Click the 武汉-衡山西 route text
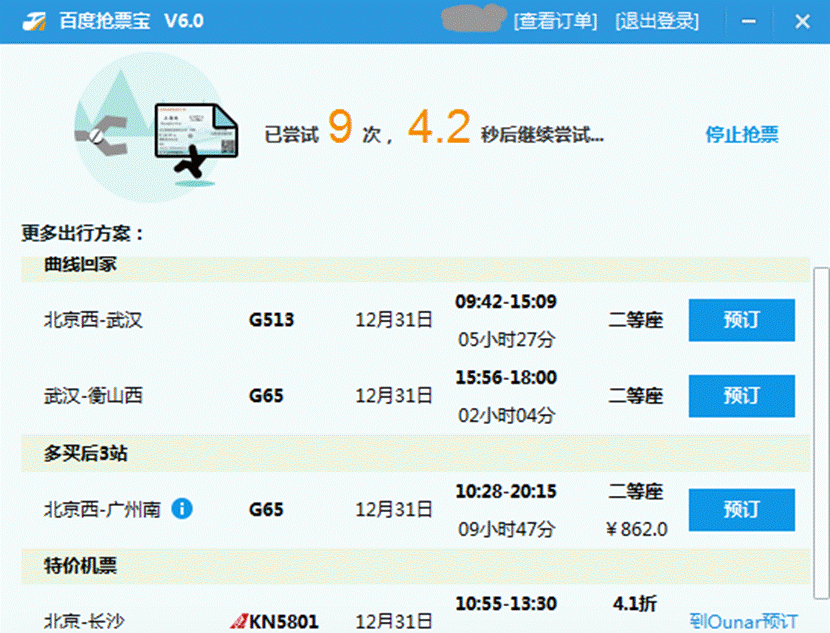The width and height of the screenshot is (830, 633). coord(93,396)
